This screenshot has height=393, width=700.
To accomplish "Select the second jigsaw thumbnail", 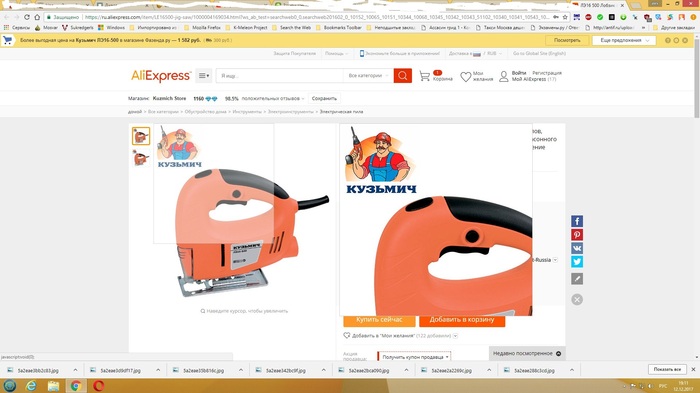I will [x=141, y=158].
